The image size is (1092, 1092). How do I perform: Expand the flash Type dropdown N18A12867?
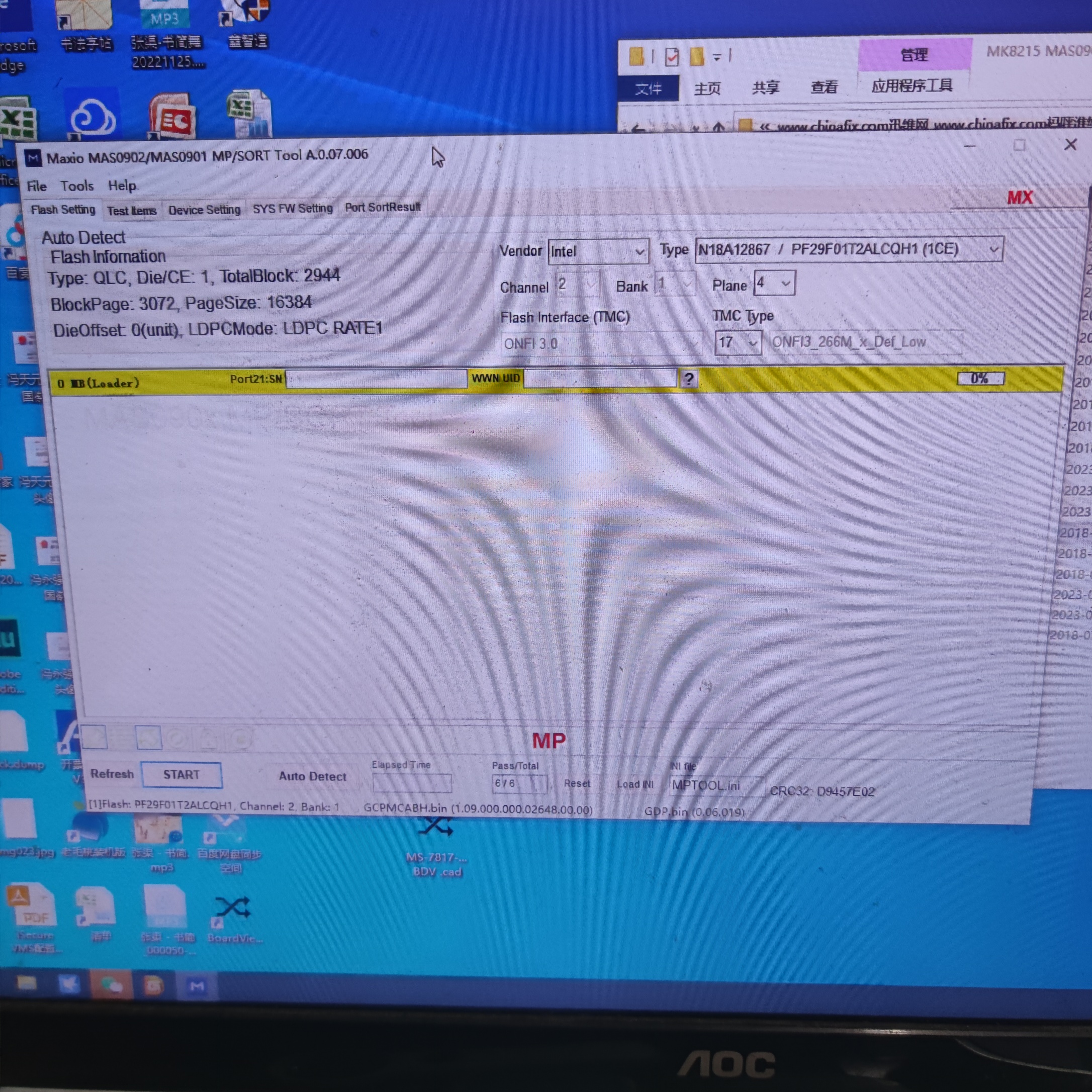849,249
